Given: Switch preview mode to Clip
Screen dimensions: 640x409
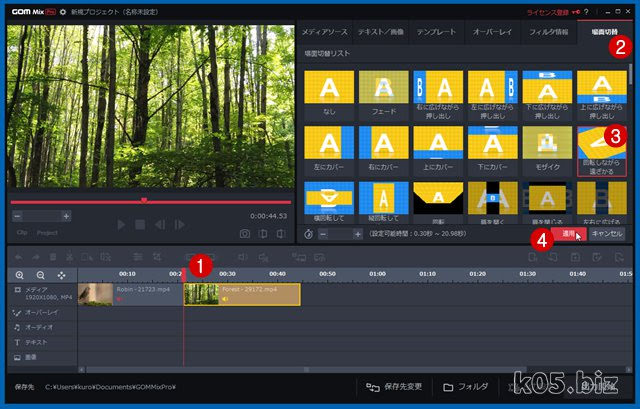Looking at the screenshot, I should [x=22, y=233].
